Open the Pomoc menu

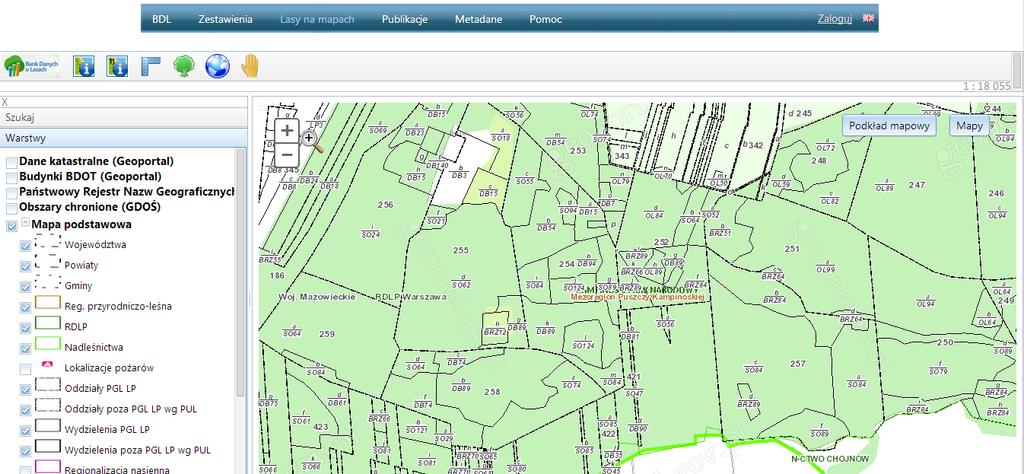coord(545,19)
